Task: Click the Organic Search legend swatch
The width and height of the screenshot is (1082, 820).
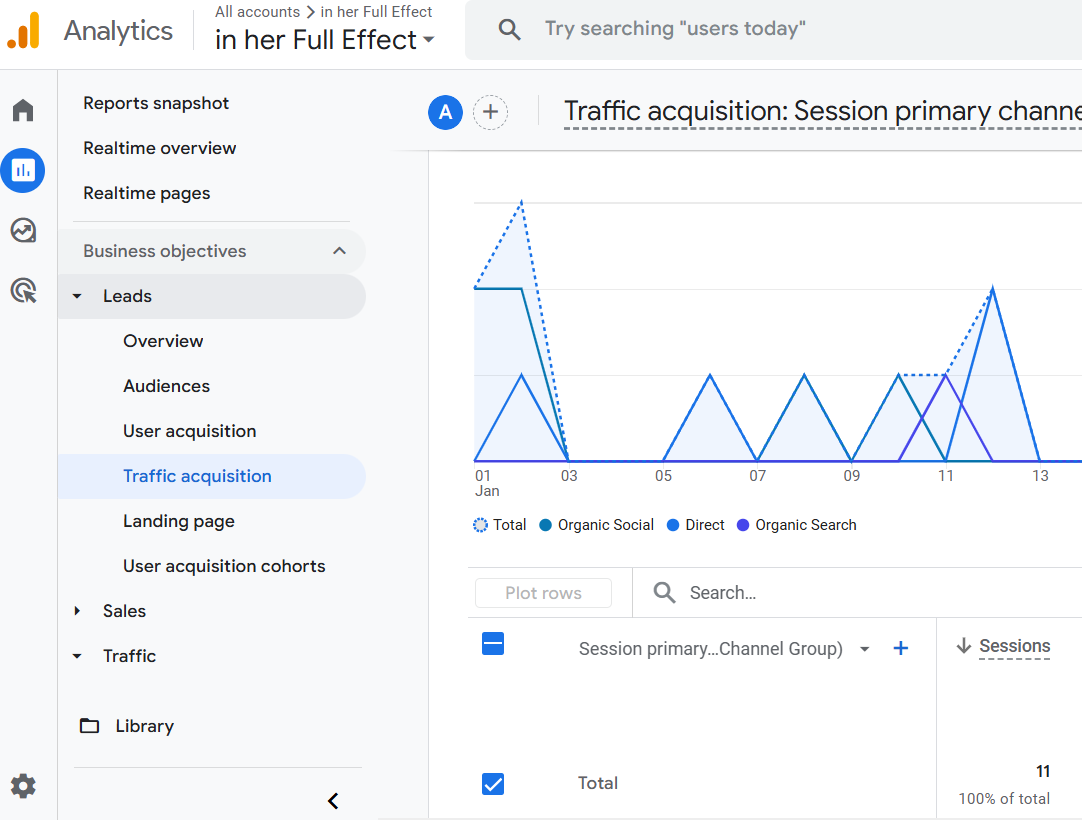Action: coord(743,525)
